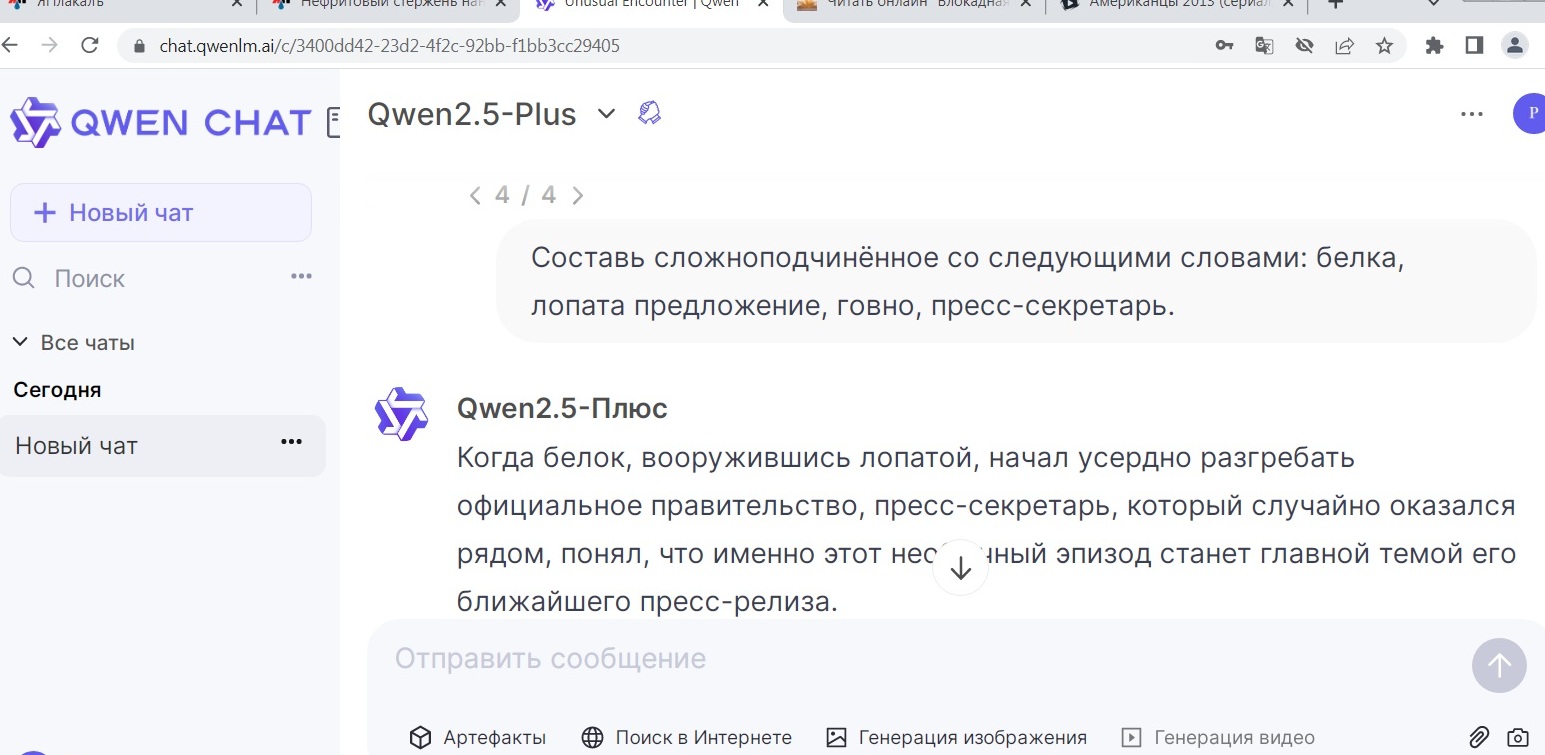
Task: Click the send message arrow button
Action: (x=1499, y=665)
